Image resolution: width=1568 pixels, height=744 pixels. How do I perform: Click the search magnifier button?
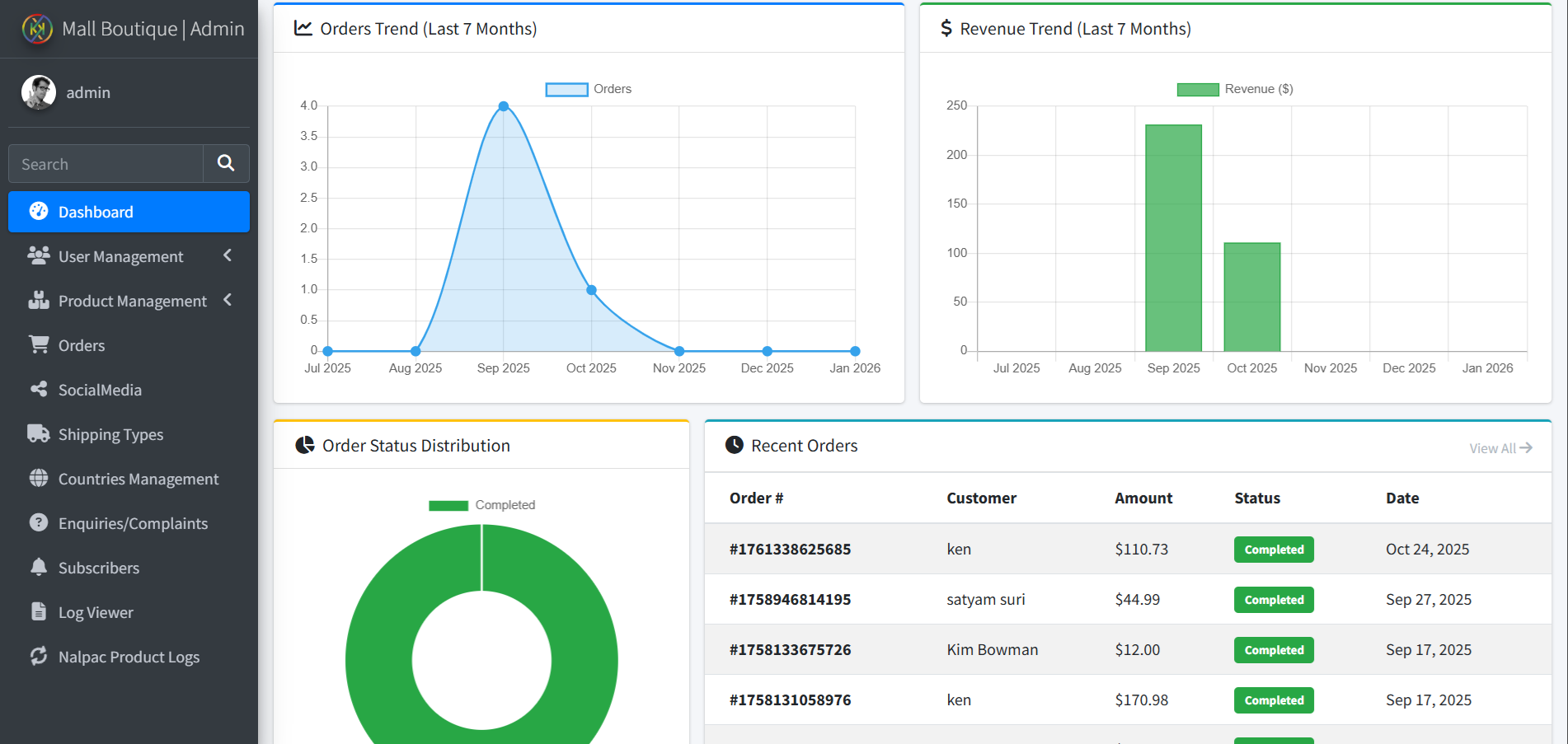point(226,163)
